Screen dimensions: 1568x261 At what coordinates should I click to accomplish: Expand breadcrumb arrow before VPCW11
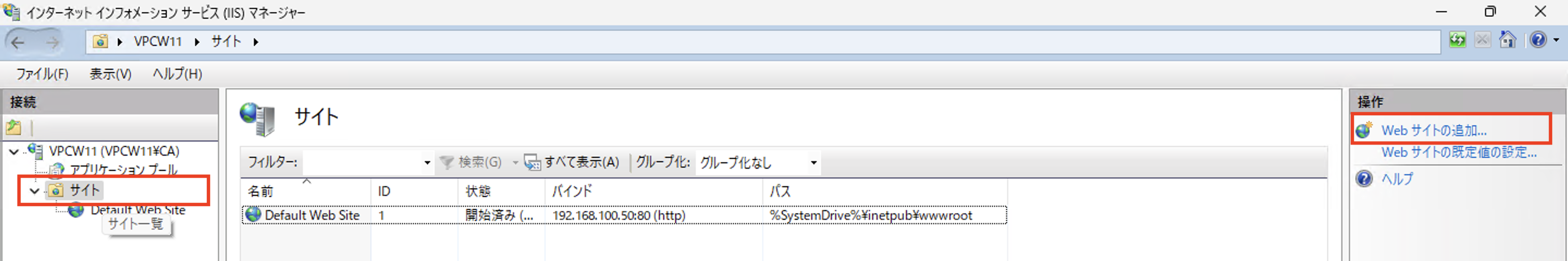[x=120, y=42]
